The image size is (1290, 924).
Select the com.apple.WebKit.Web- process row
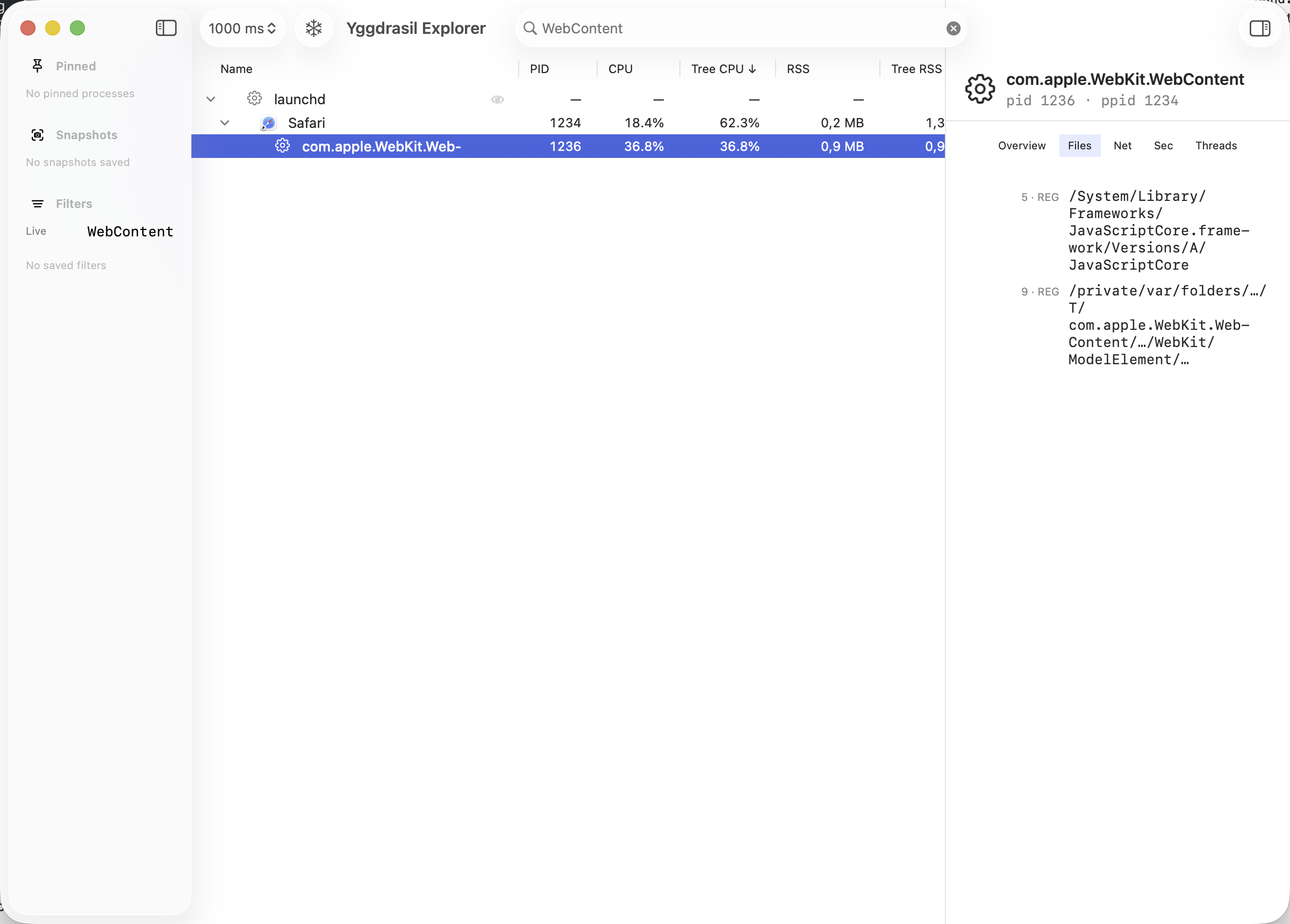568,146
